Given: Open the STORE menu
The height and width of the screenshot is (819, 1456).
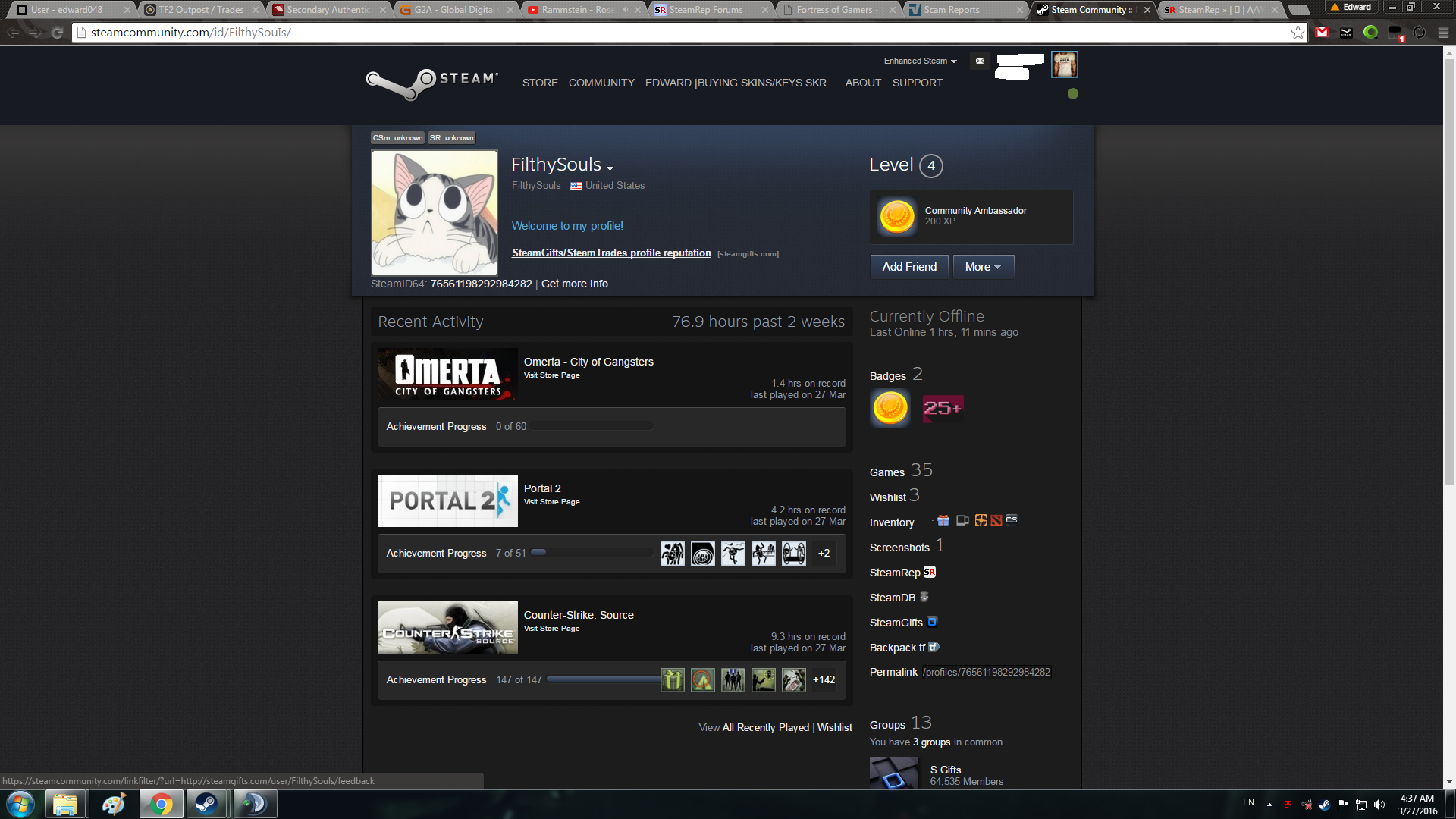Looking at the screenshot, I should click(540, 83).
